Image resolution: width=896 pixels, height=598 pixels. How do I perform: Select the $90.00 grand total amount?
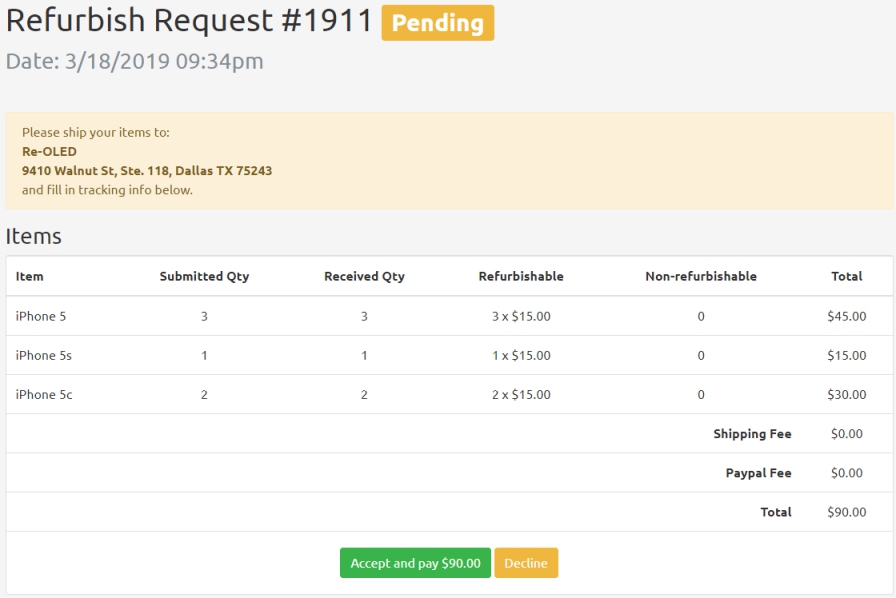(846, 512)
